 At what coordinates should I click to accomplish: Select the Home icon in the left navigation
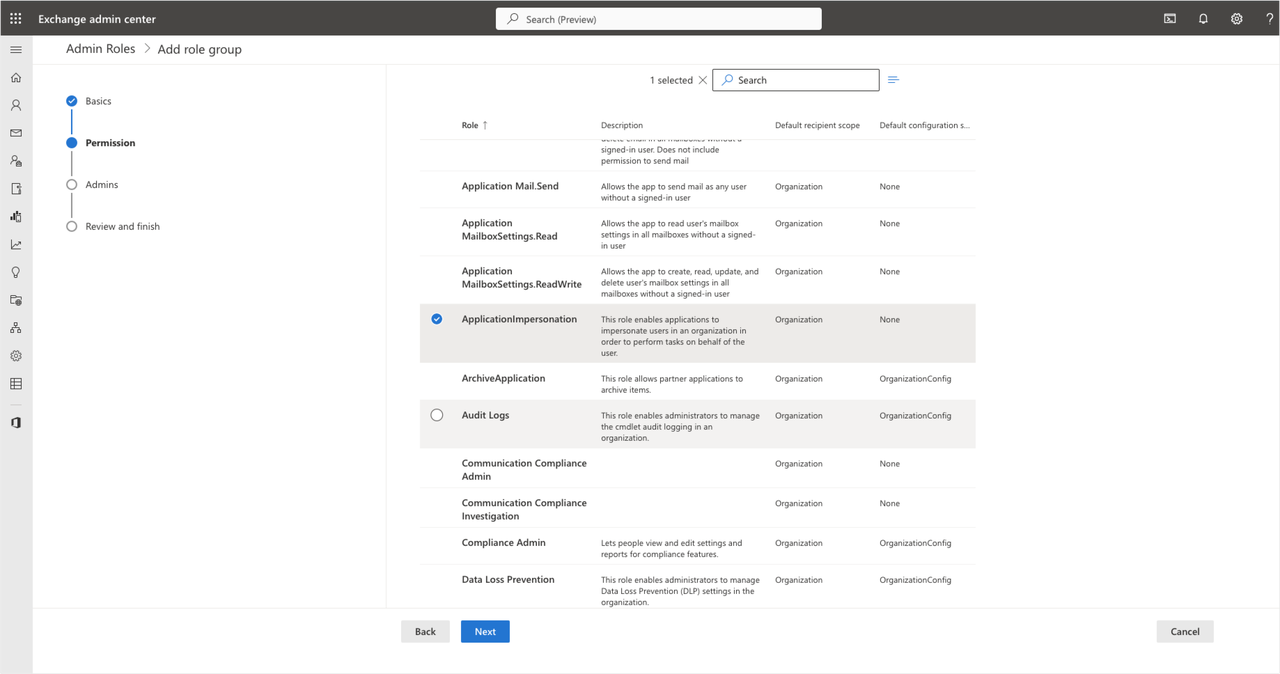tap(15, 76)
